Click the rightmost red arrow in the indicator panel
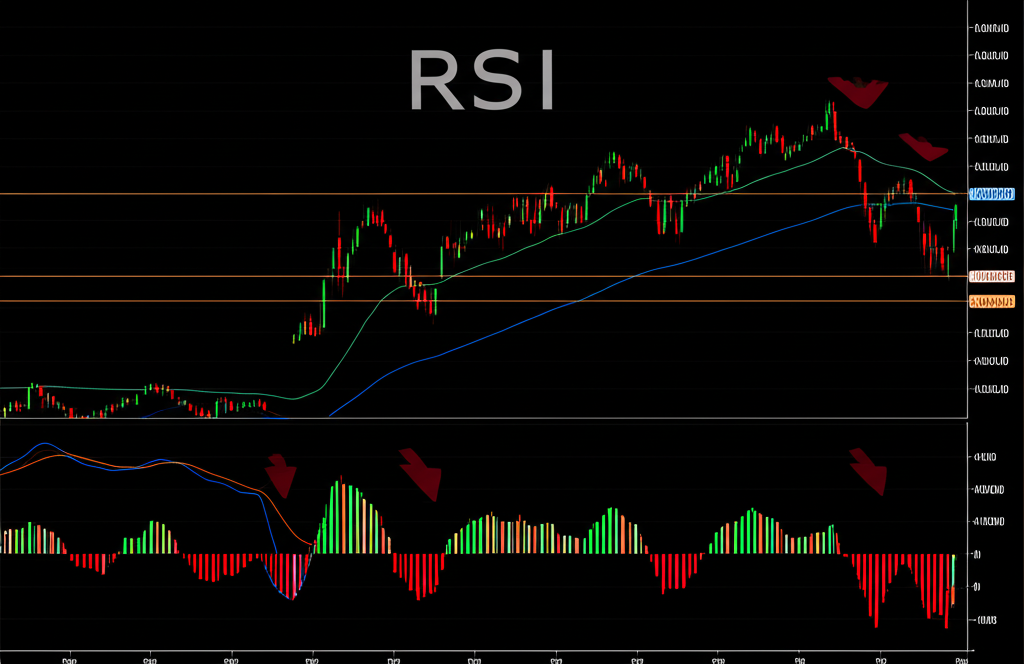This screenshot has width=1024, height=664. 868,471
